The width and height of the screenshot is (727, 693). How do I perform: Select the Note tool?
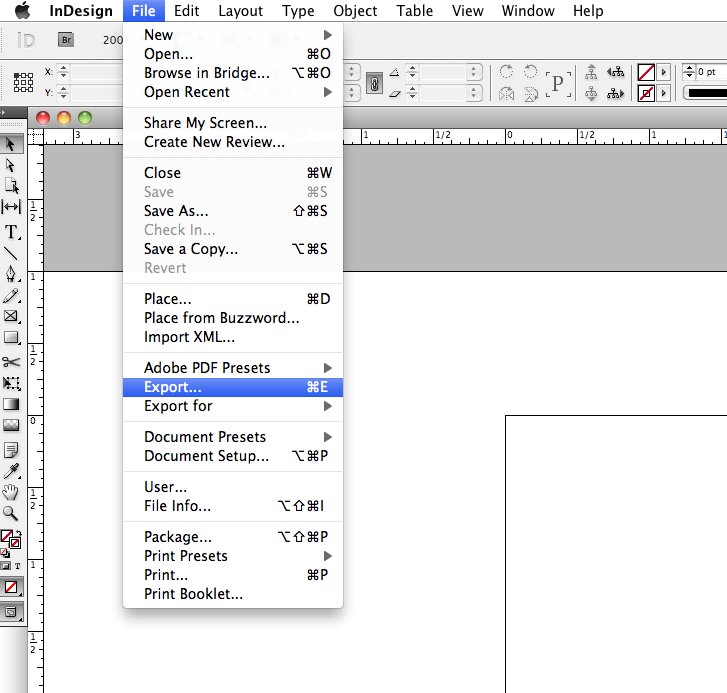tap(11, 450)
